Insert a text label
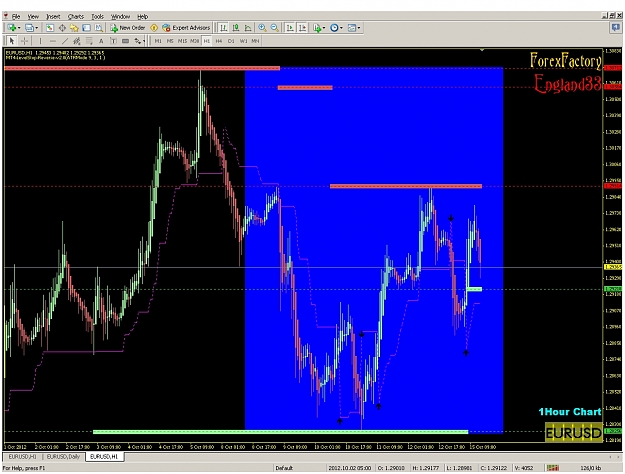 pos(113,41)
